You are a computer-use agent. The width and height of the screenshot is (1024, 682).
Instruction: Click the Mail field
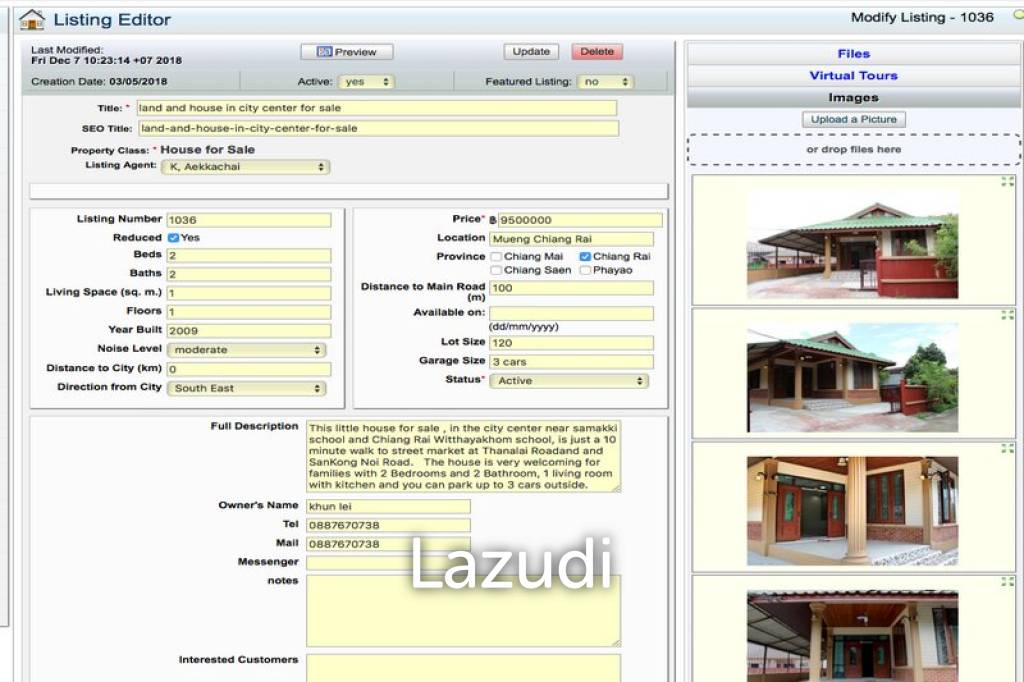(x=389, y=544)
